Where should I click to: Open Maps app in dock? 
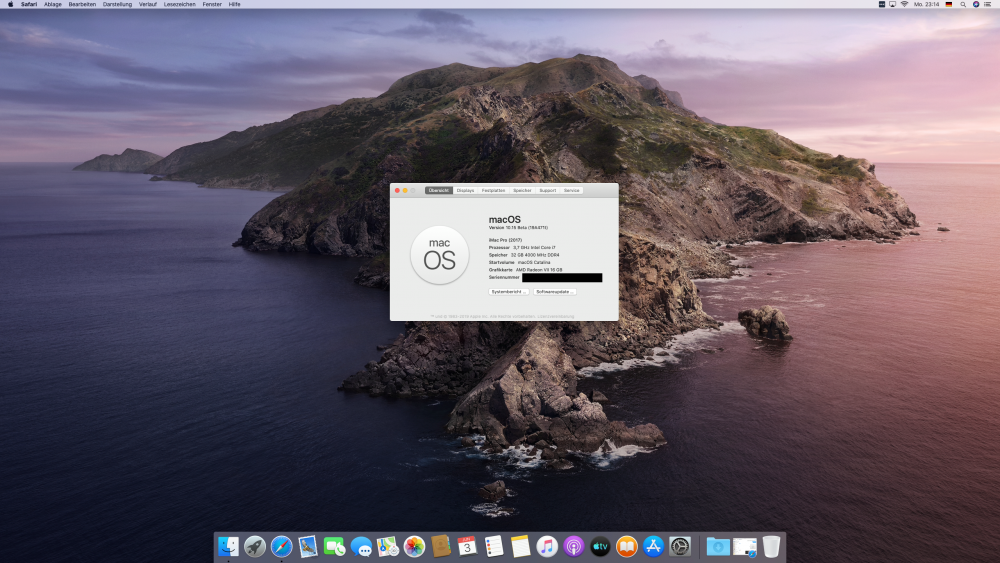(388, 546)
